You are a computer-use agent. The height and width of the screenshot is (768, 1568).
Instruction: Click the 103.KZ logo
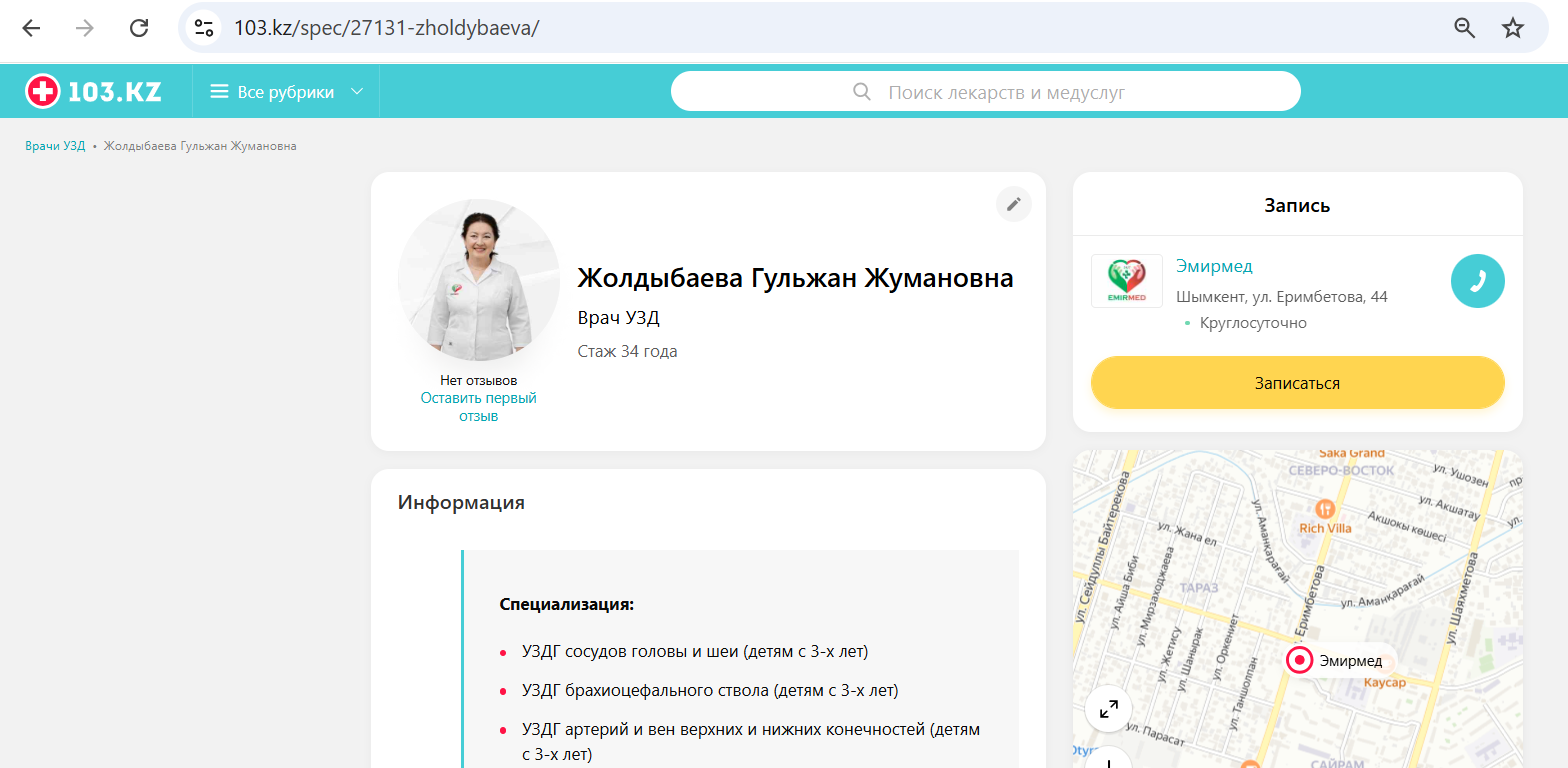(93, 92)
